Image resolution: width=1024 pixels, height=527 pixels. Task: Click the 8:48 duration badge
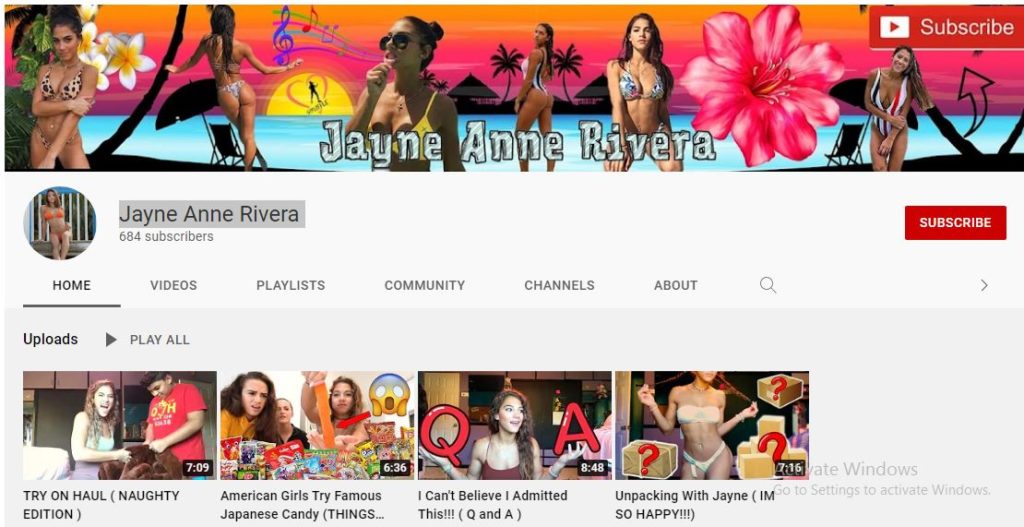click(x=592, y=468)
